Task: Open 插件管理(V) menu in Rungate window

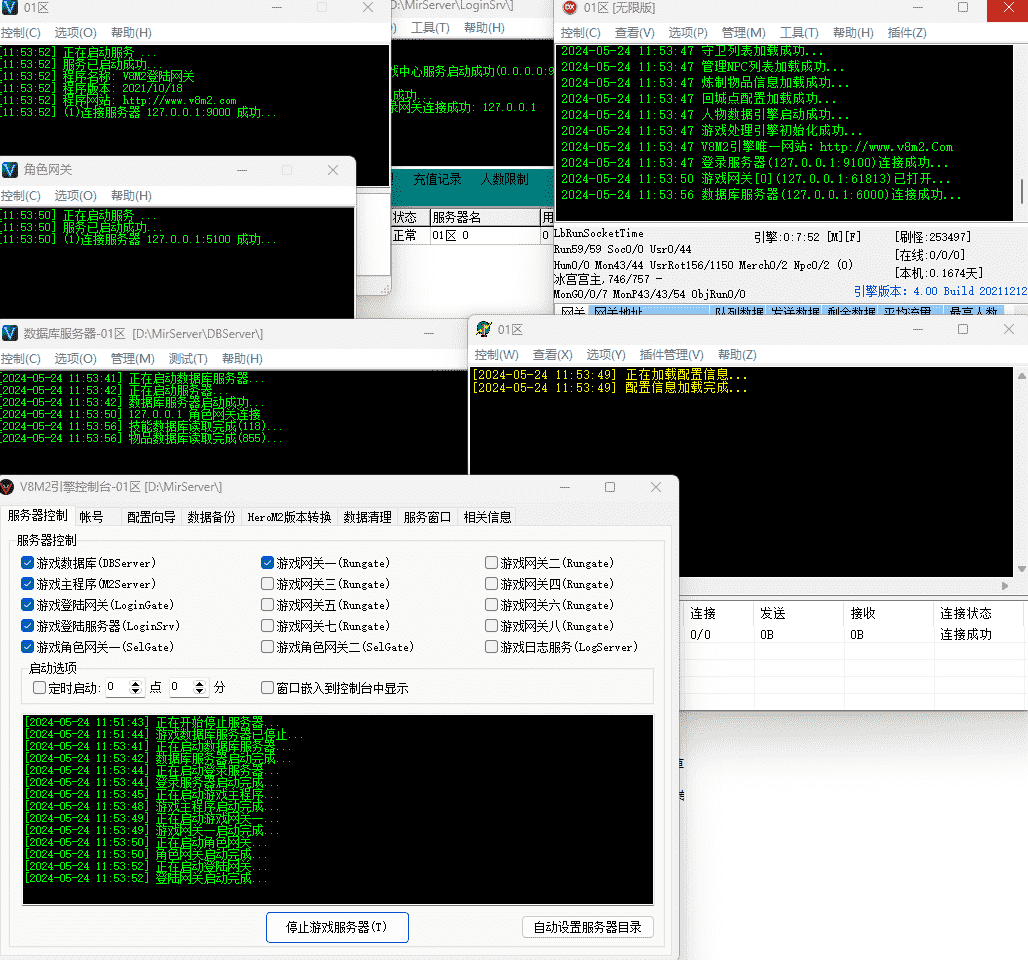Action: [x=671, y=355]
